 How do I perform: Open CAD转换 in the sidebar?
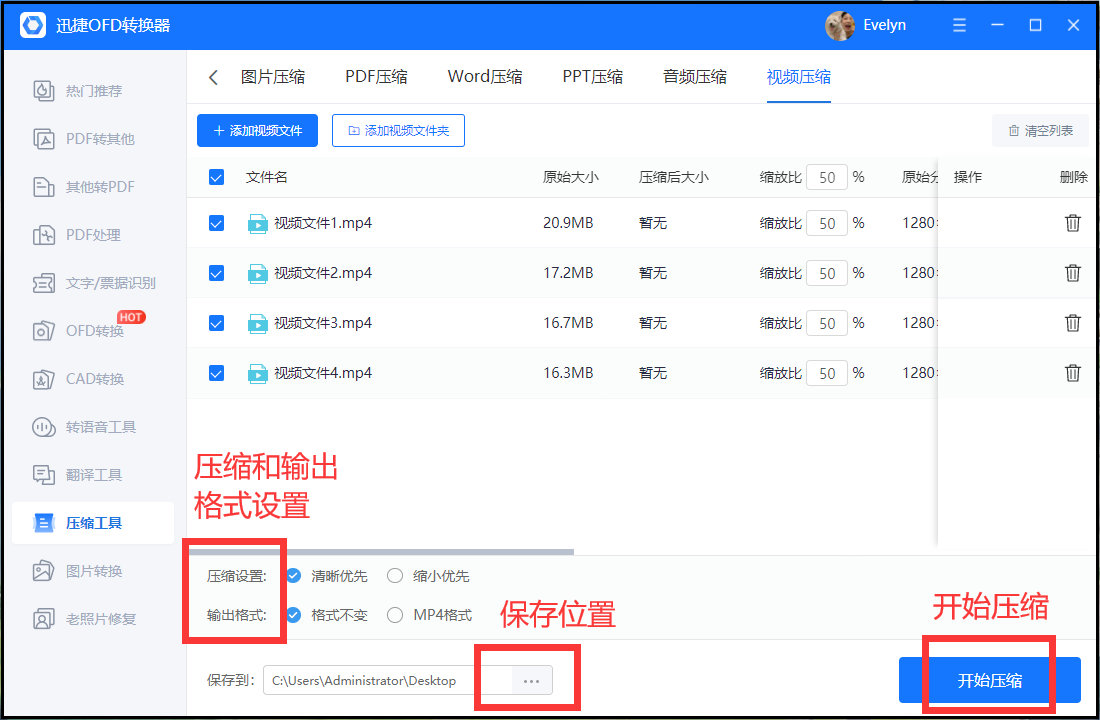pyautogui.click(x=78, y=380)
